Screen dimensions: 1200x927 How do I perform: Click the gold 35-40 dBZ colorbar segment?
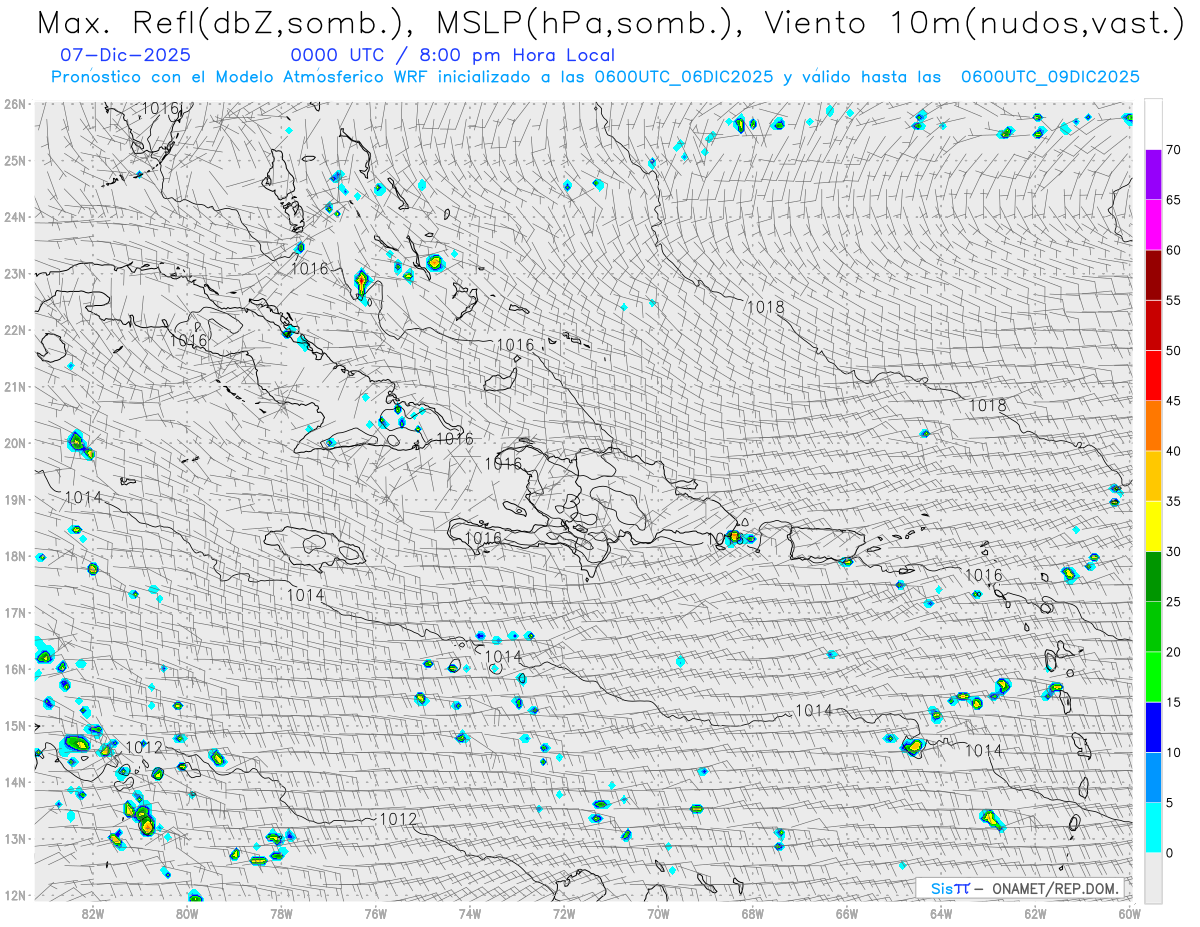tap(1154, 476)
